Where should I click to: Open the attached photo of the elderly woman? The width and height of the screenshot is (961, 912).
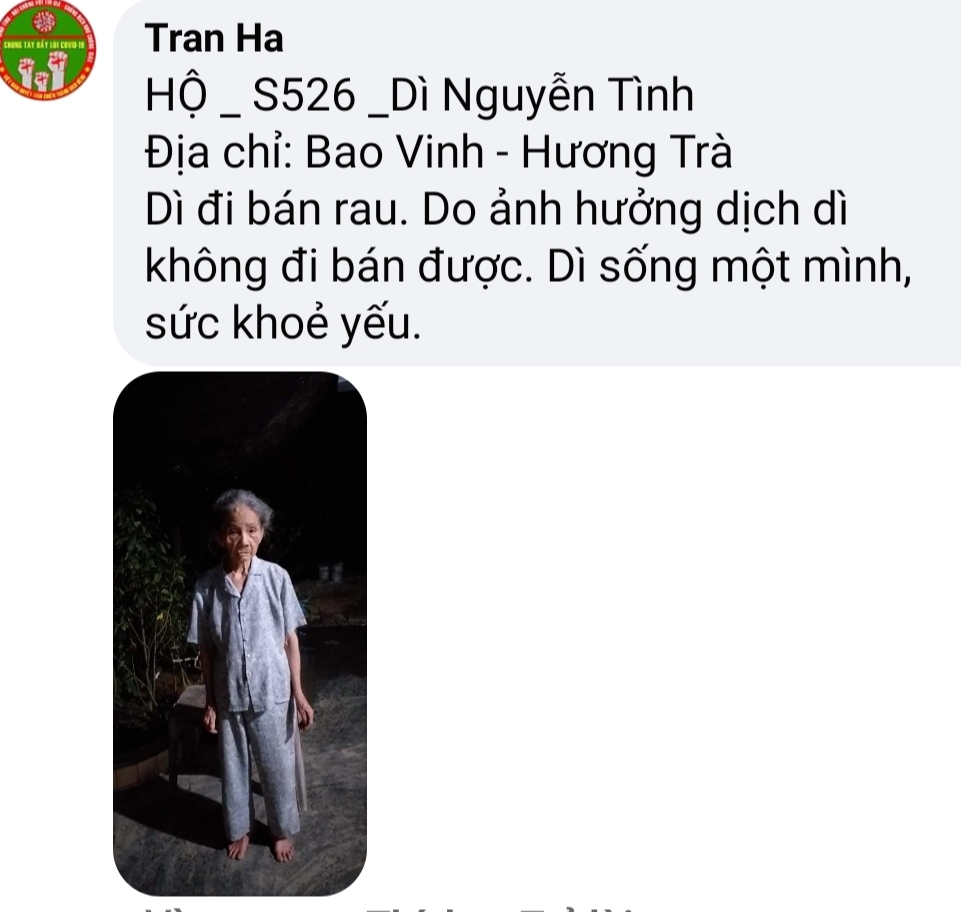[x=240, y=634]
